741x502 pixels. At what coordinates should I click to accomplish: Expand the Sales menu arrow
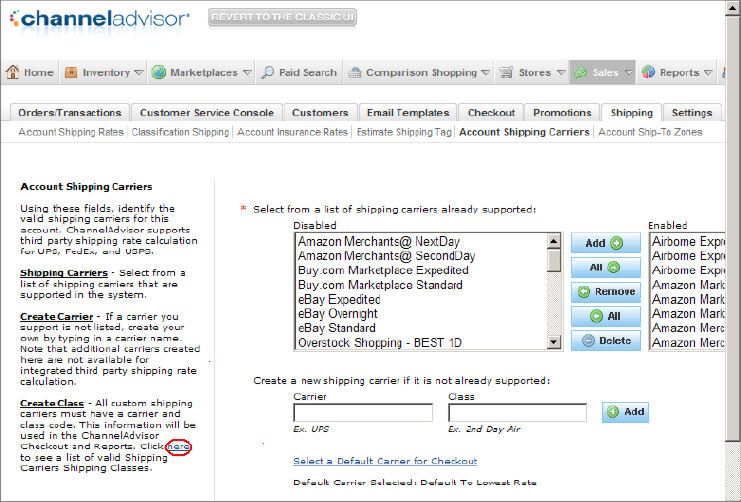[629, 73]
